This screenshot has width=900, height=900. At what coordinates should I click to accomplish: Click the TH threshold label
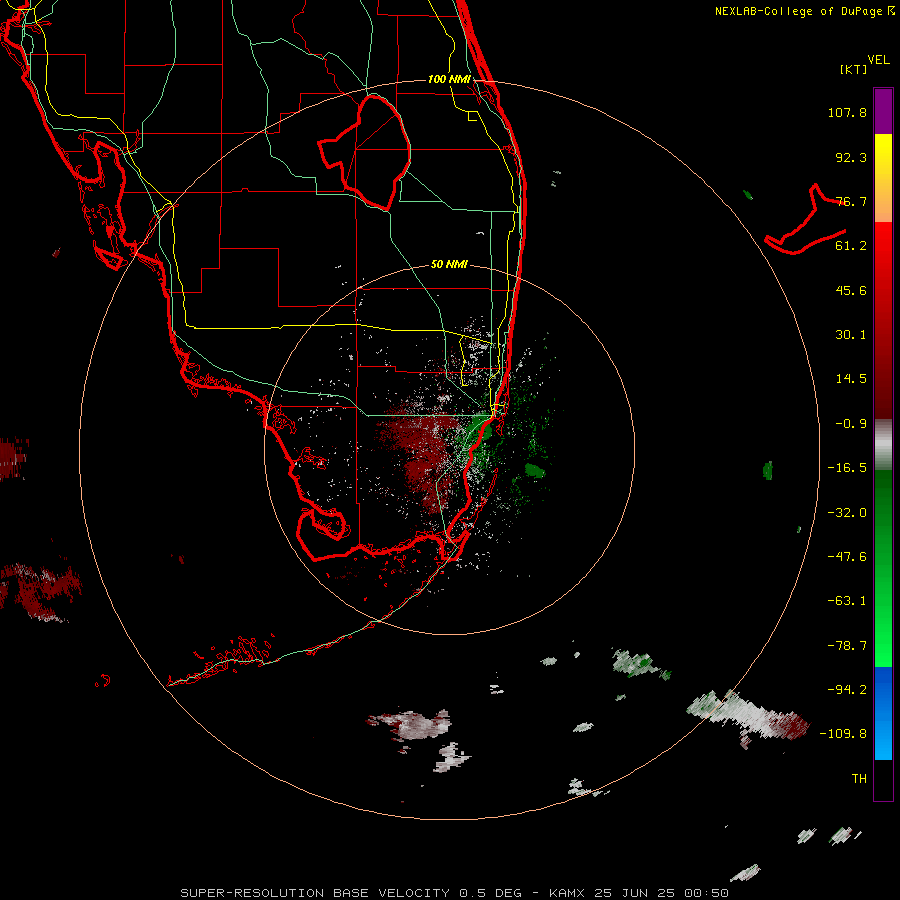coord(859,779)
